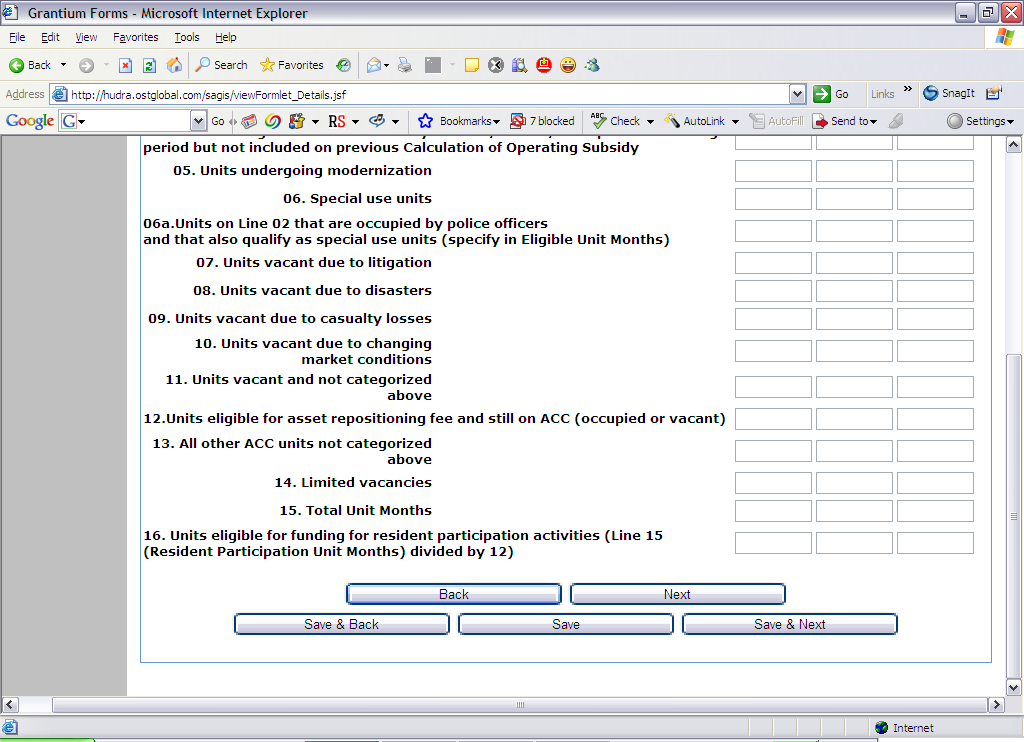Expand the address bar URL dropdown

click(x=797, y=94)
